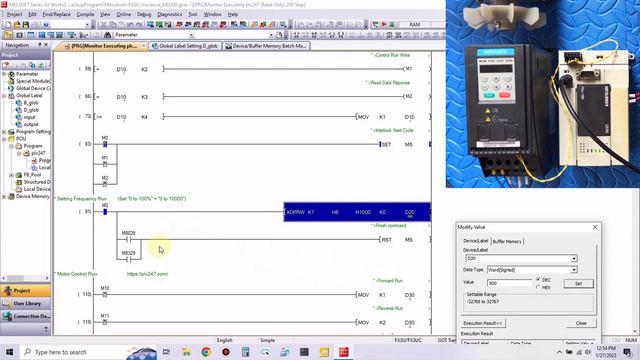Click the Structured Data Types tree icon
The width and height of the screenshot is (640, 360).
(x=19, y=182)
